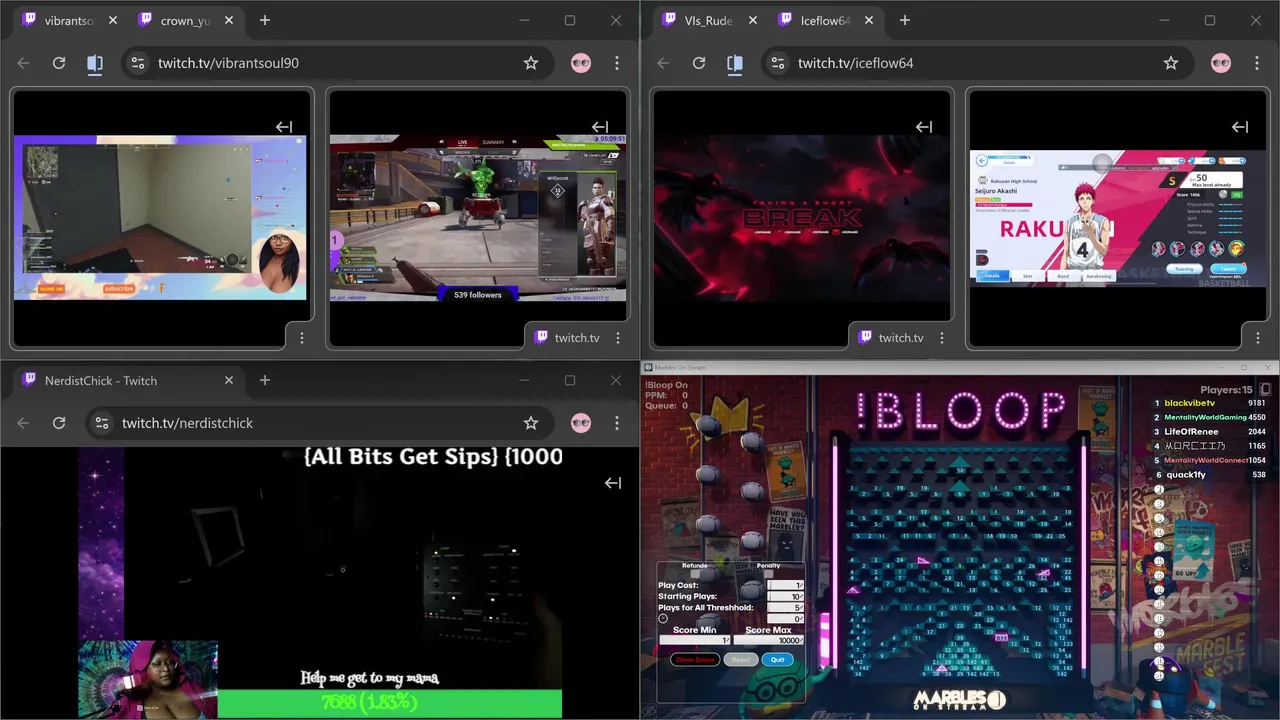This screenshot has width=1280, height=720.
Task: Go back in NerdistChick Chrome window
Action: [x=23, y=423]
